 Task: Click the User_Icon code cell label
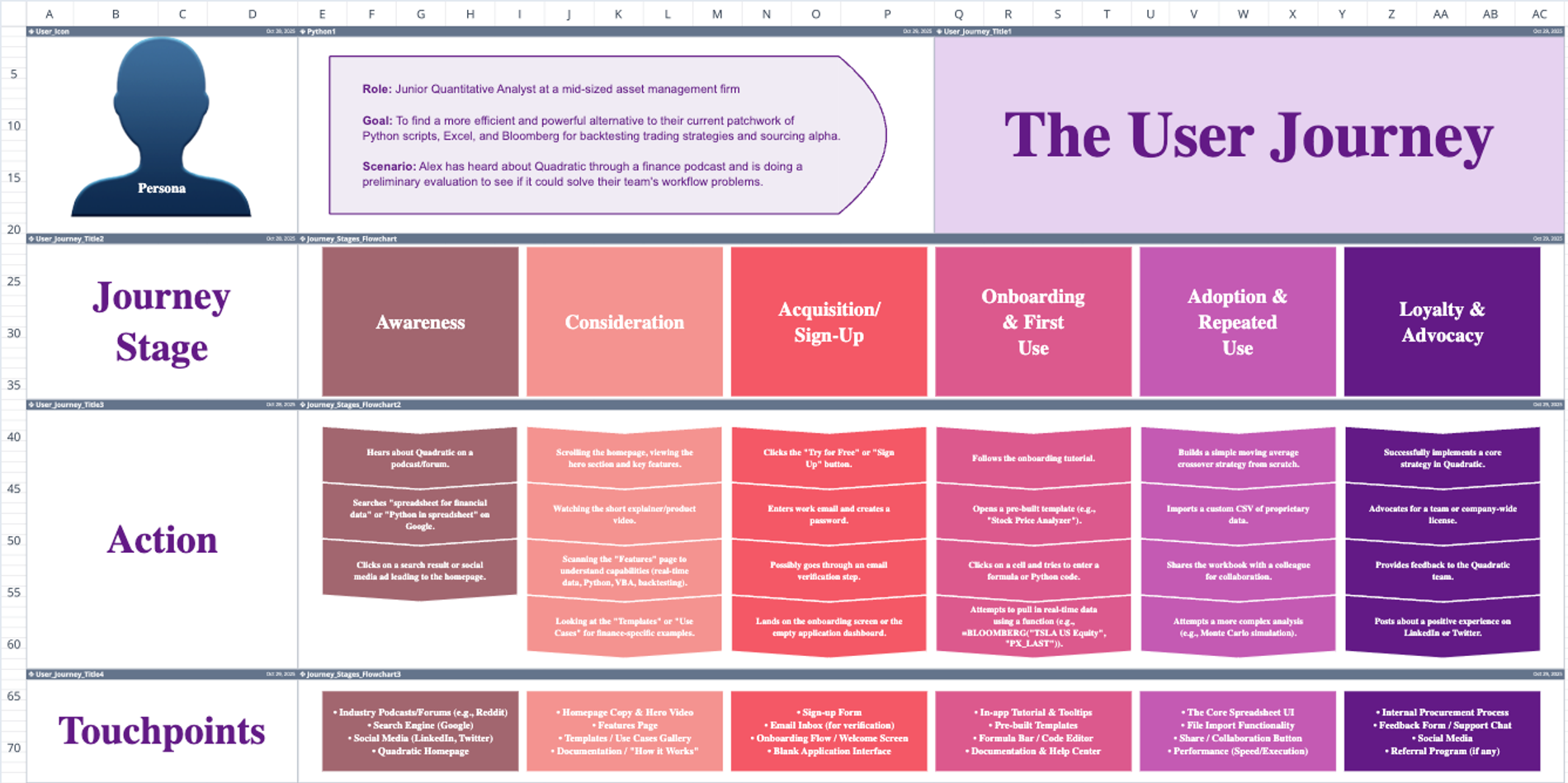click(x=50, y=31)
